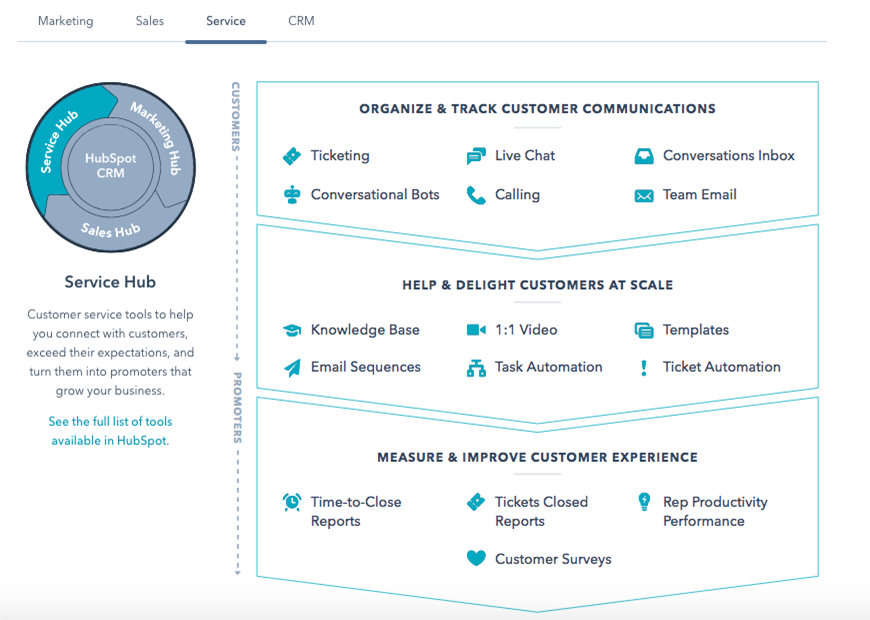This screenshot has width=870, height=620.
Task: Click the Team Email envelope icon
Action: click(x=644, y=195)
